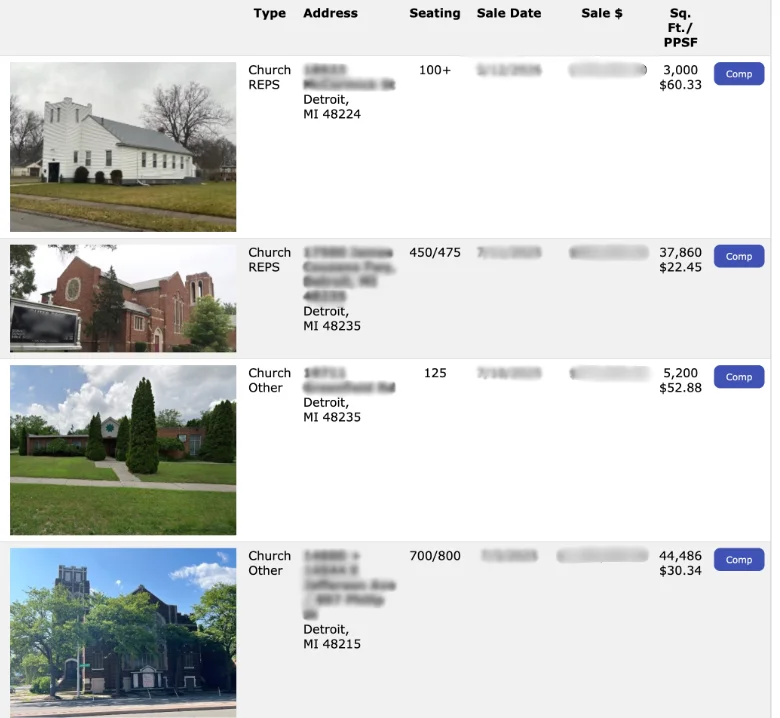Click the Sq. Ft./PPSF column header
Image resolution: width=780 pixels, height=718 pixels.
coord(681,27)
